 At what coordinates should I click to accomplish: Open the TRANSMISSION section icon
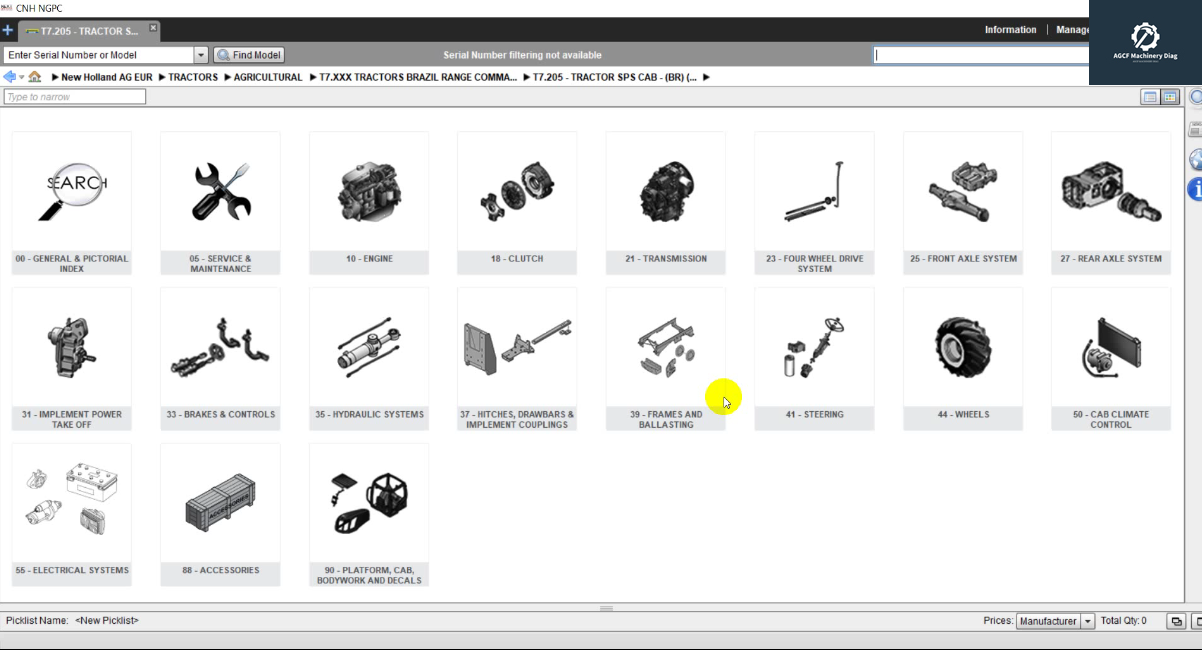click(x=665, y=190)
